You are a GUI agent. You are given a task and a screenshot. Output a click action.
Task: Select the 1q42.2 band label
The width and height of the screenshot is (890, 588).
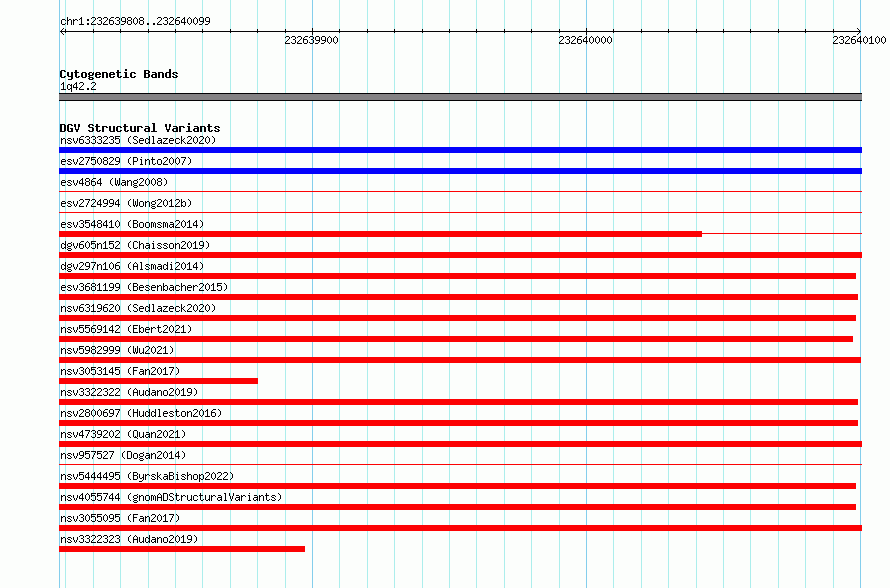[78, 86]
